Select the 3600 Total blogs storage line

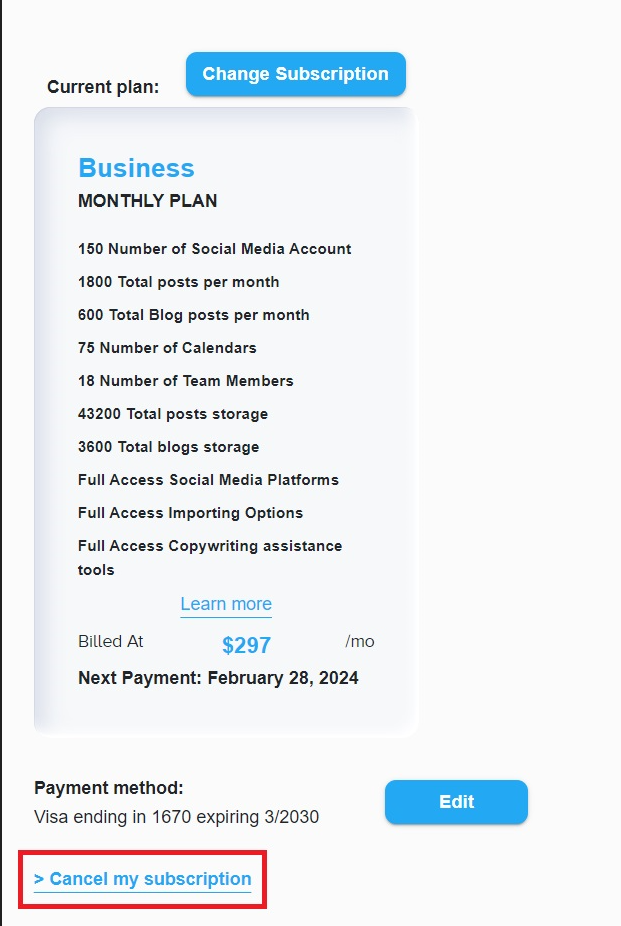[168, 447]
